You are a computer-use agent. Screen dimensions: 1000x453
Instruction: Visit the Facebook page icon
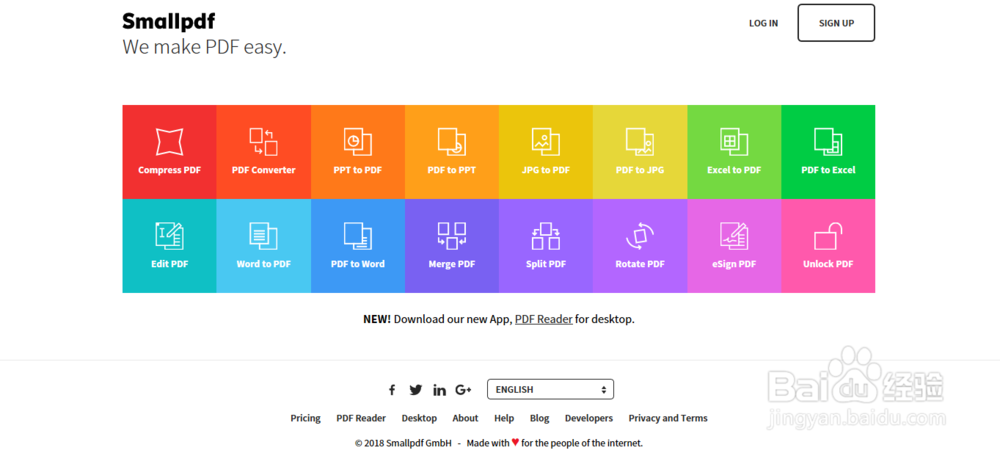click(x=392, y=390)
